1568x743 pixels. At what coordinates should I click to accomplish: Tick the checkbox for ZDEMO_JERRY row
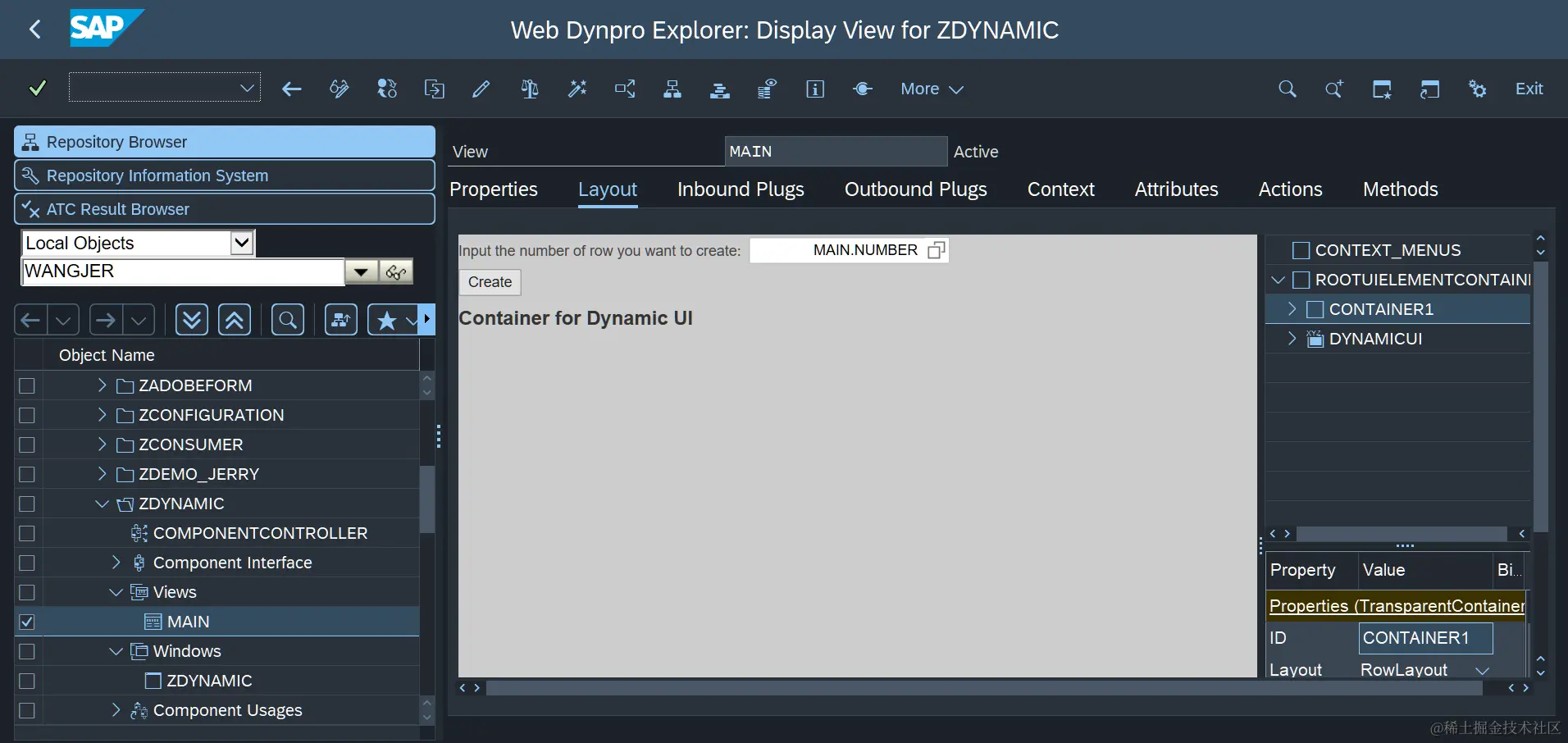tap(27, 474)
